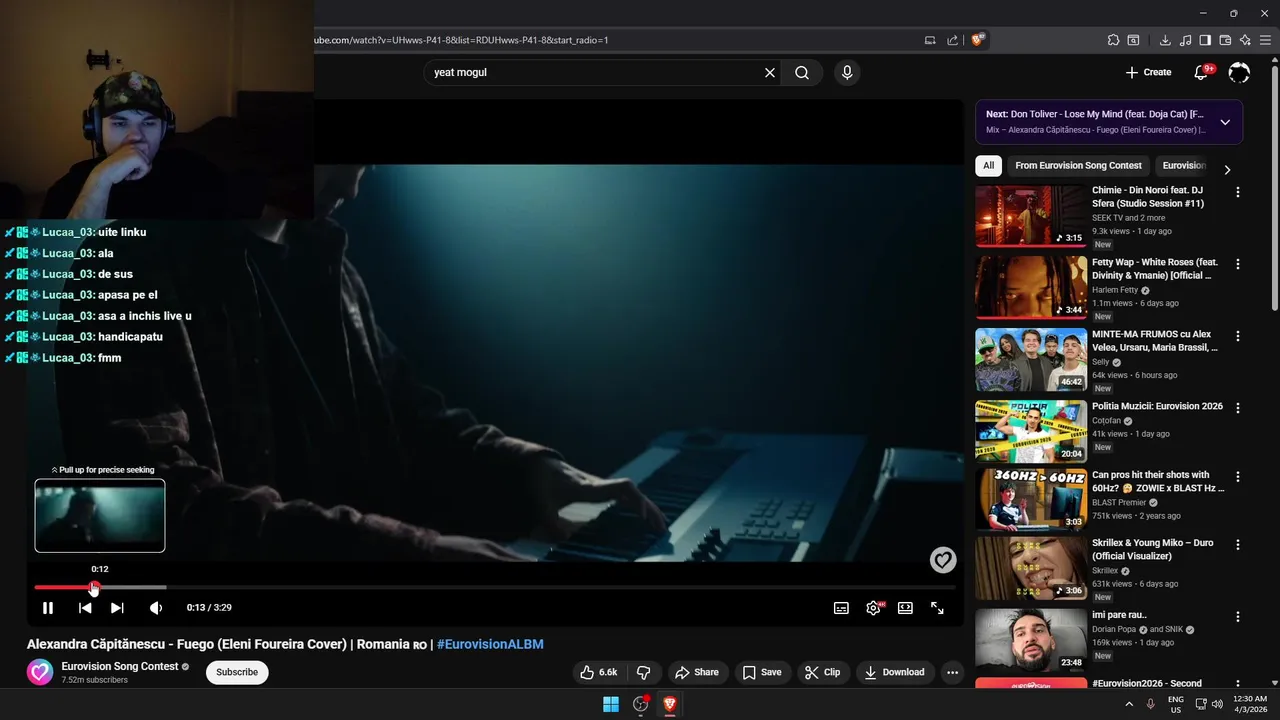
Task: Open more actions ellipsis under video
Action: (x=952, y=672)
